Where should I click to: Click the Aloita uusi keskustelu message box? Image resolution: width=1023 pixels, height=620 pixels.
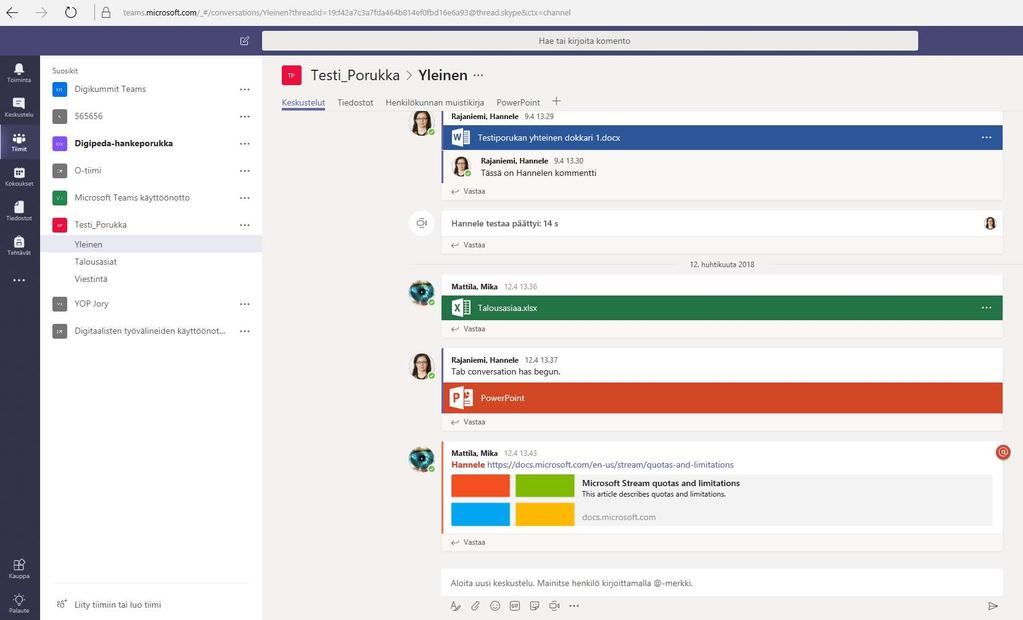(722, 583)
